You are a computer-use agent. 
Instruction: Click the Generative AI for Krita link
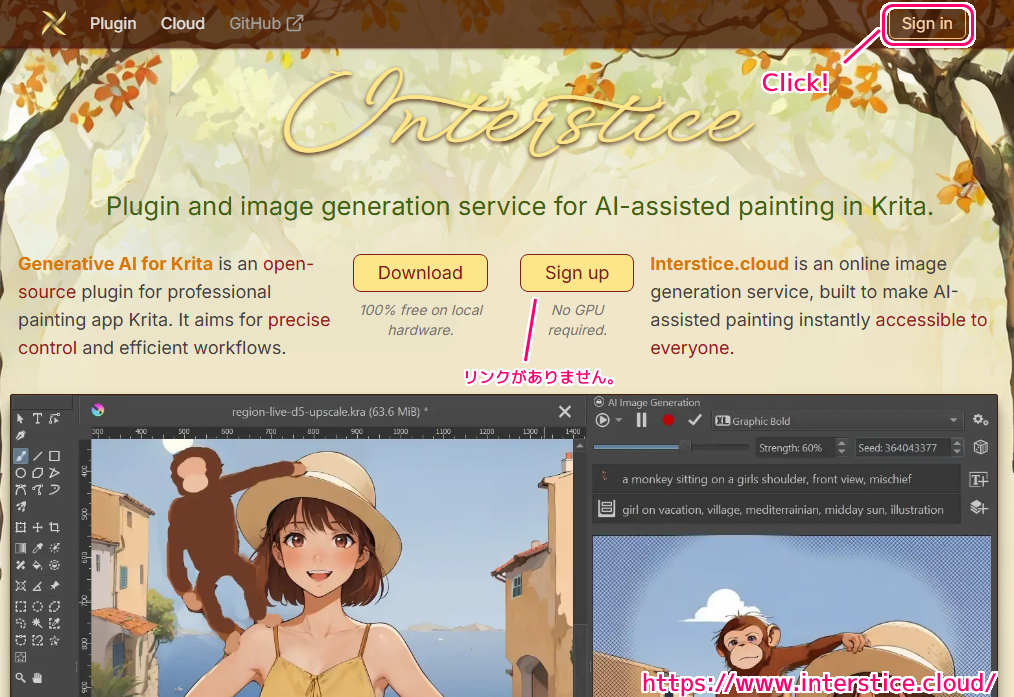click(115, 264)
